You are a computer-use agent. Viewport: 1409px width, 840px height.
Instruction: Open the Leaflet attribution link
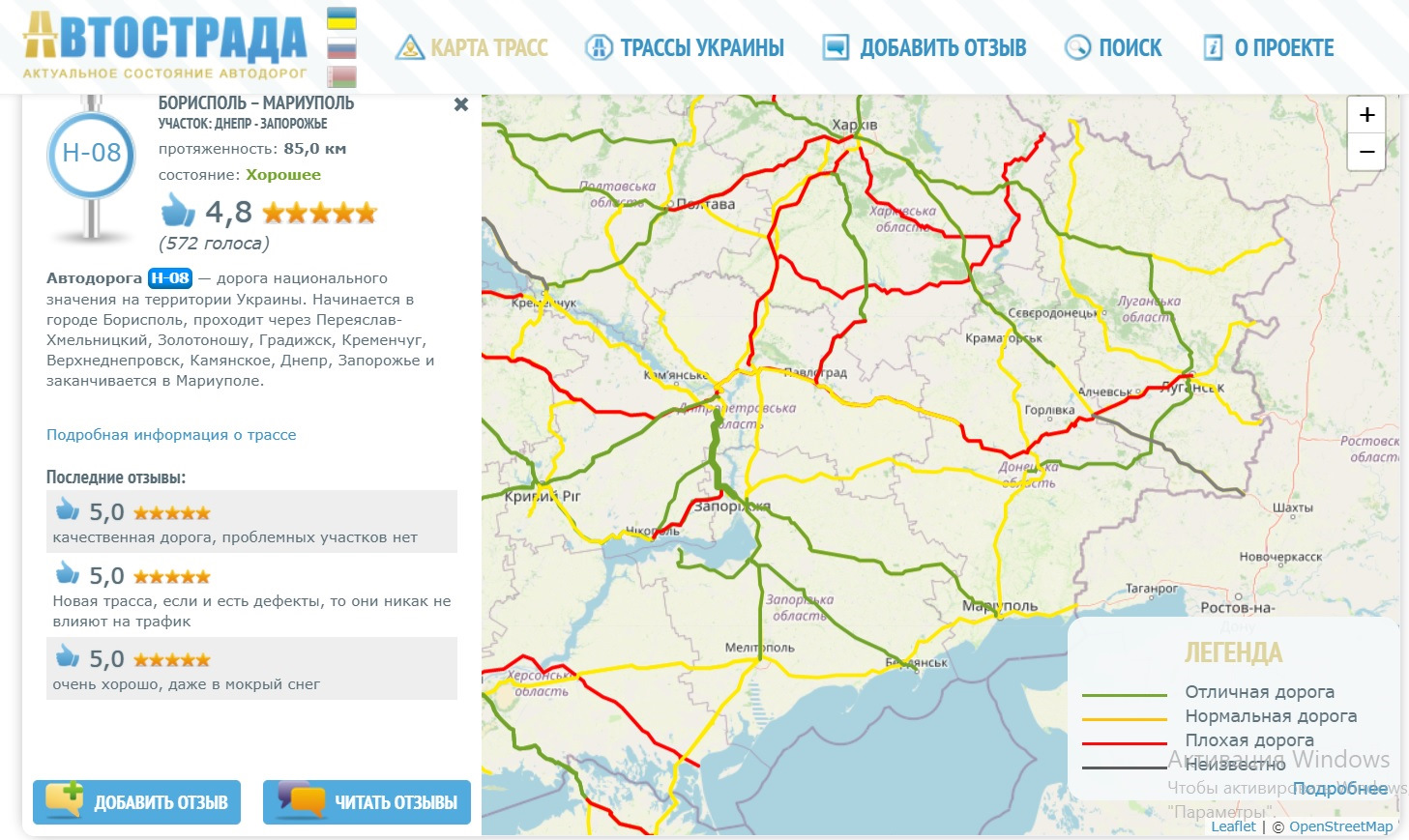(x=1233, y=826)
